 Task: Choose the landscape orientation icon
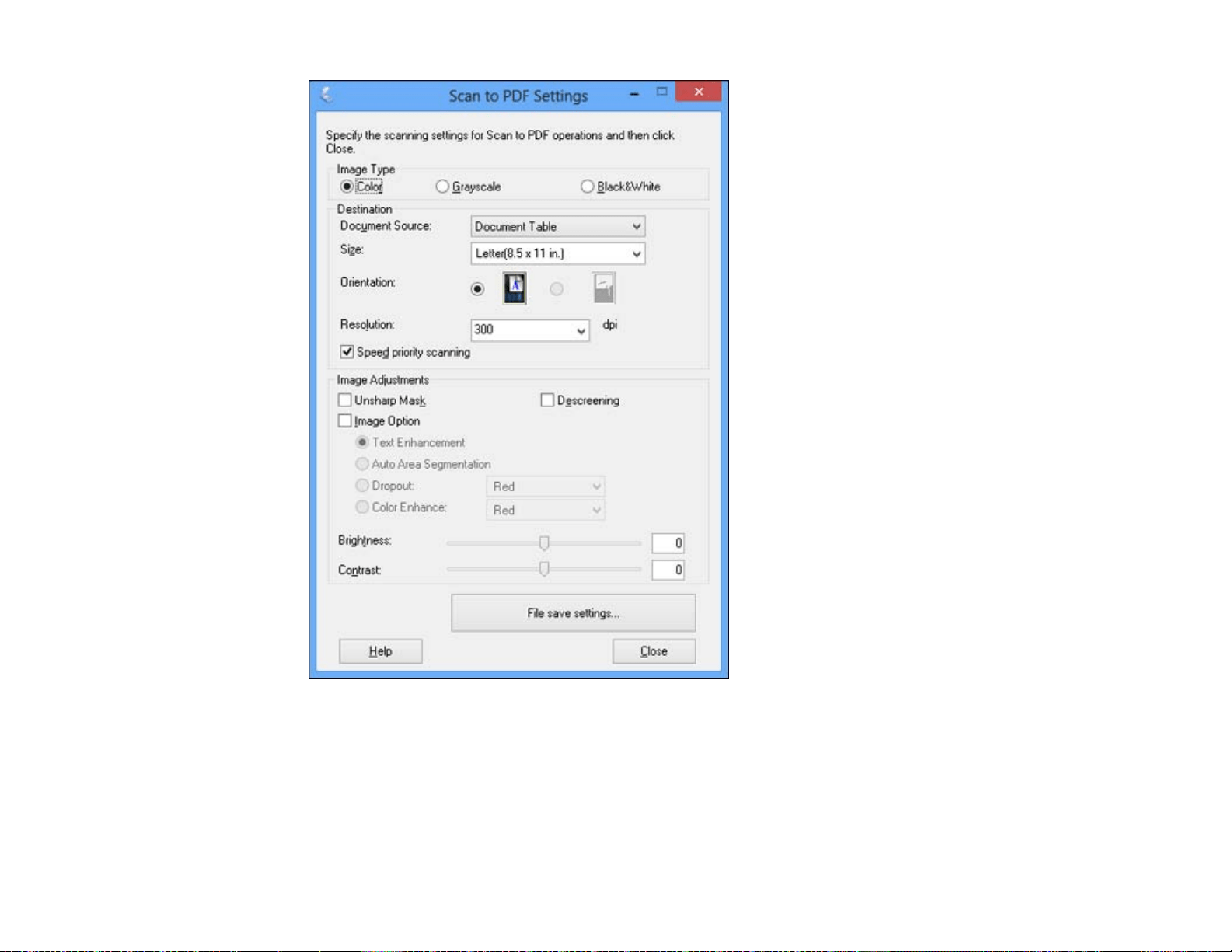click(604, 288)
